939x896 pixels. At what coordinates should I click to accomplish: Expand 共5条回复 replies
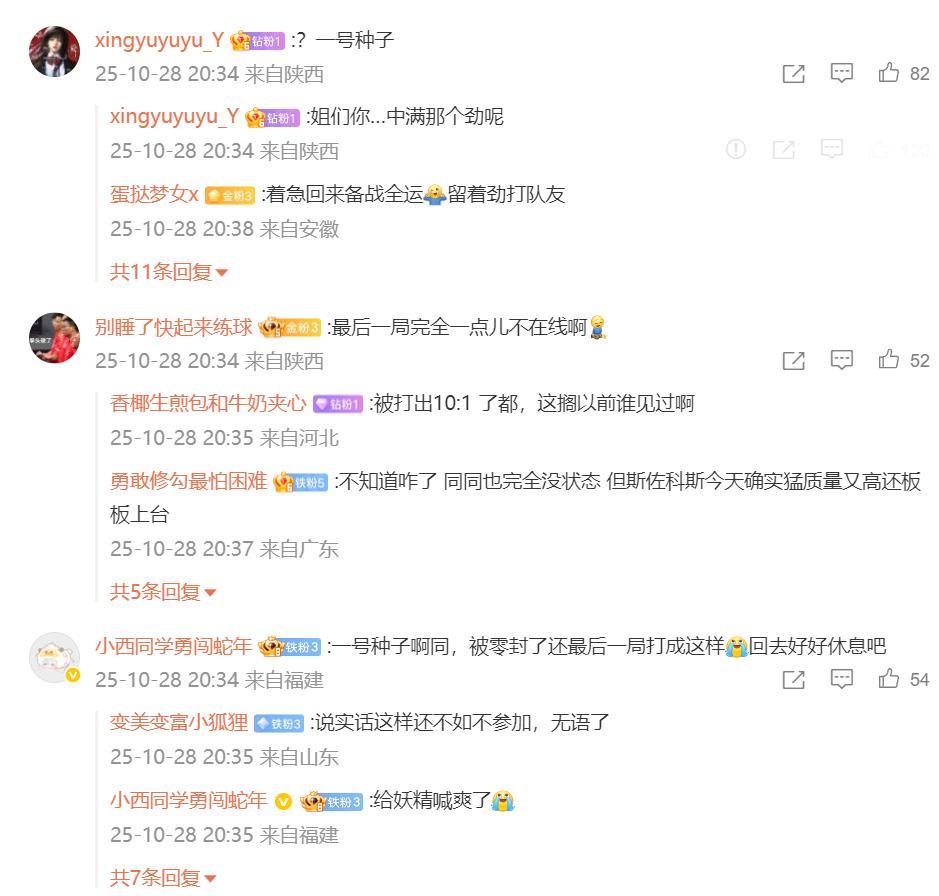coord(162,592)
